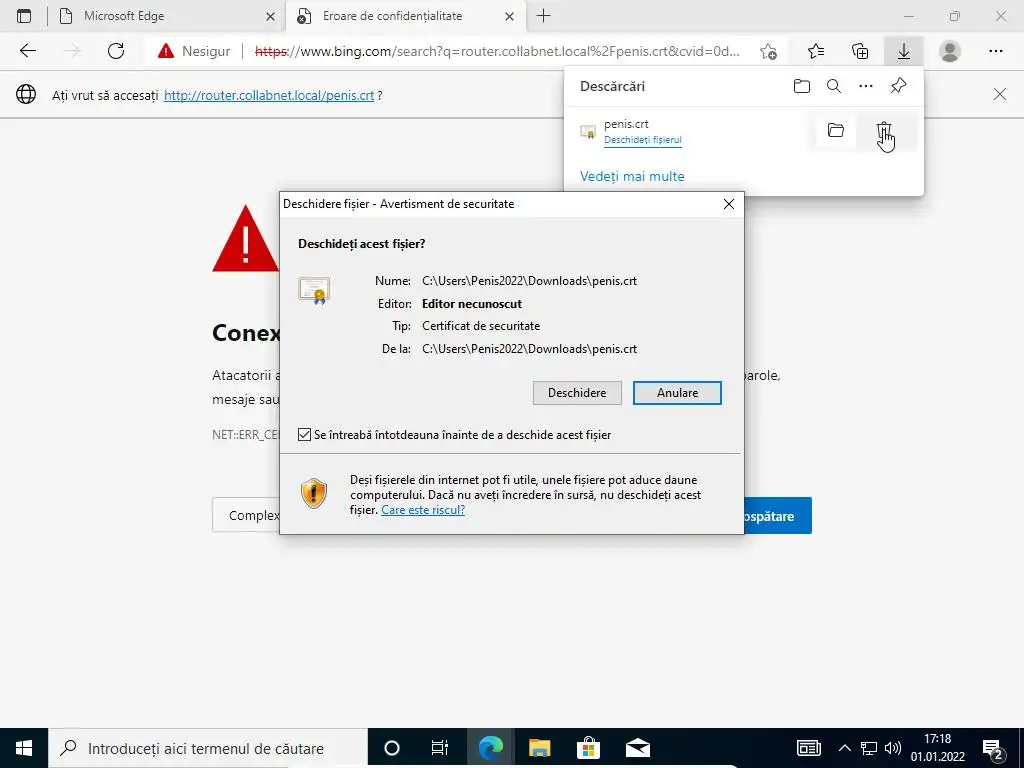Click the taskbar search box
1024x768 pixels.
point(208,748)
